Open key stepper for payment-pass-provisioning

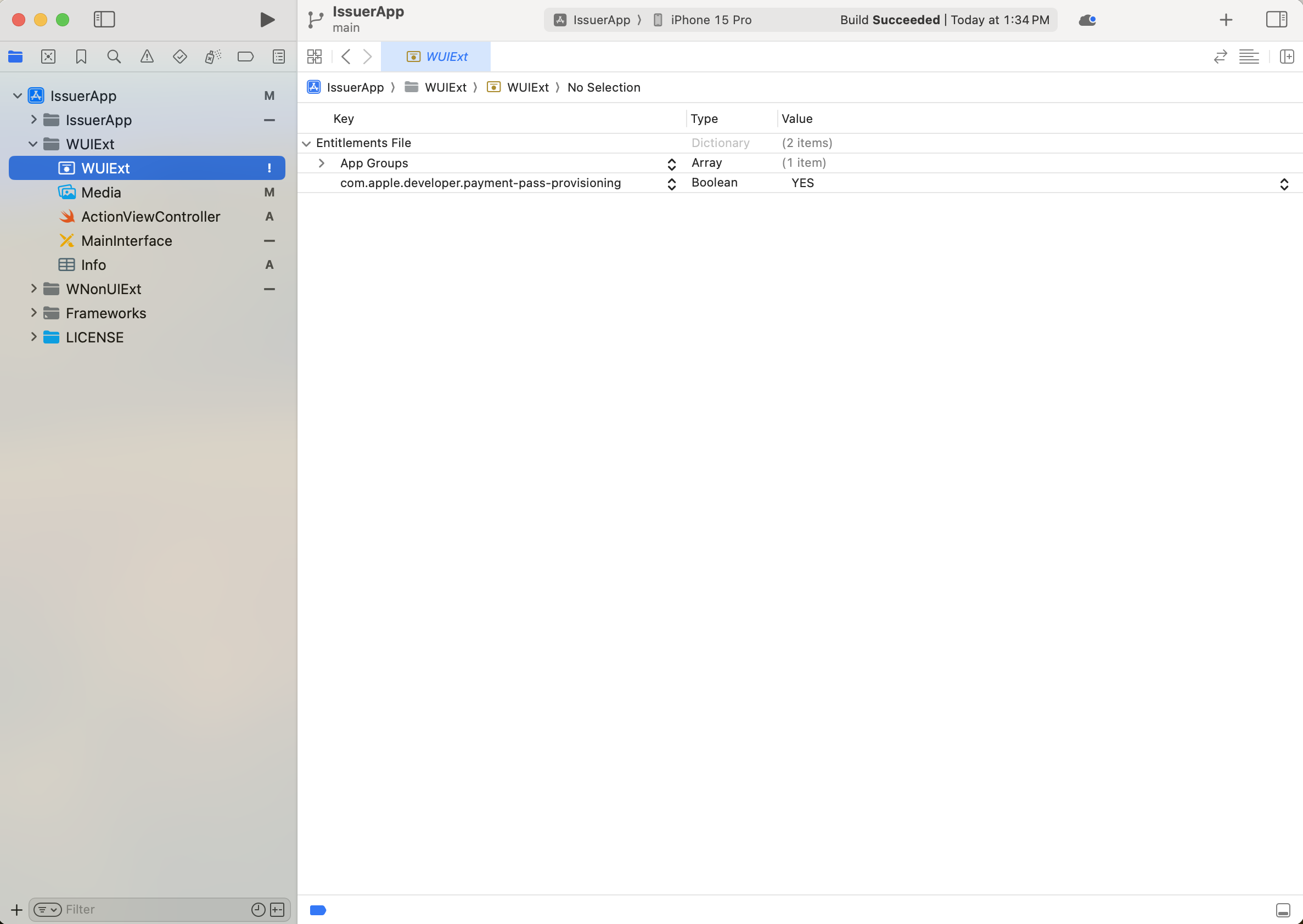point(671,184)
